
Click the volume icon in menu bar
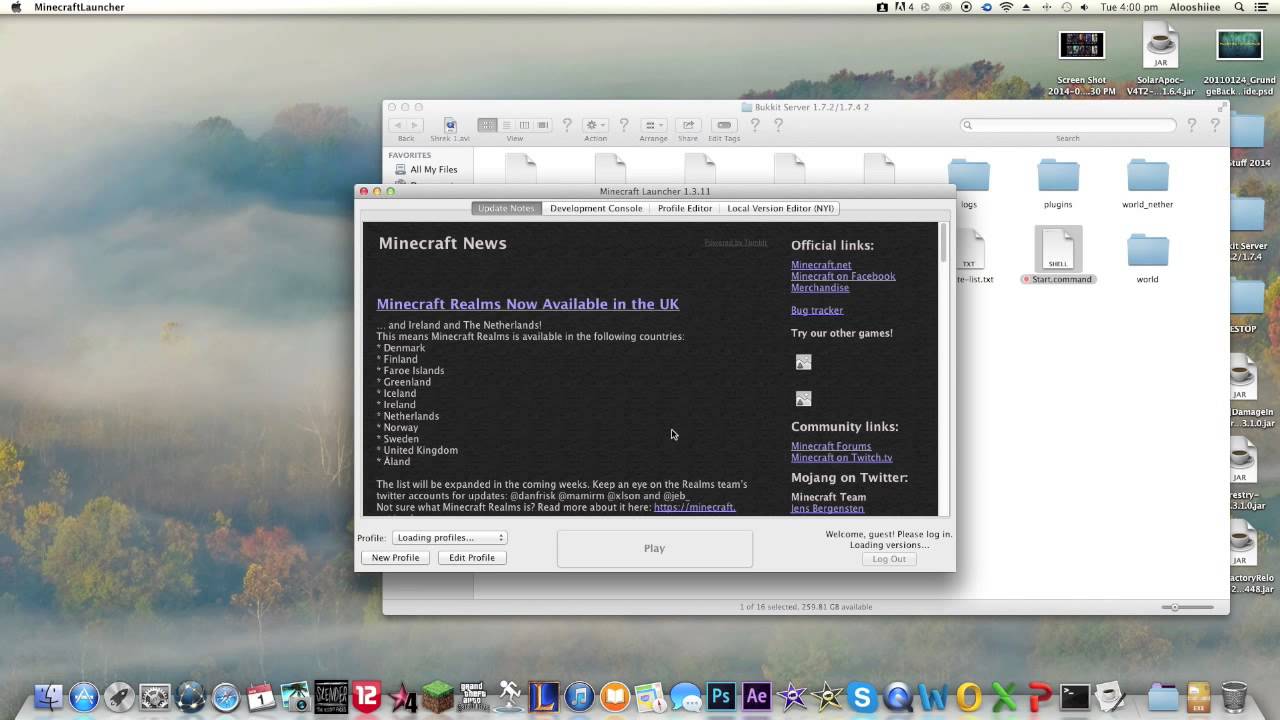pyautogui.click(x=1087, y=7)
